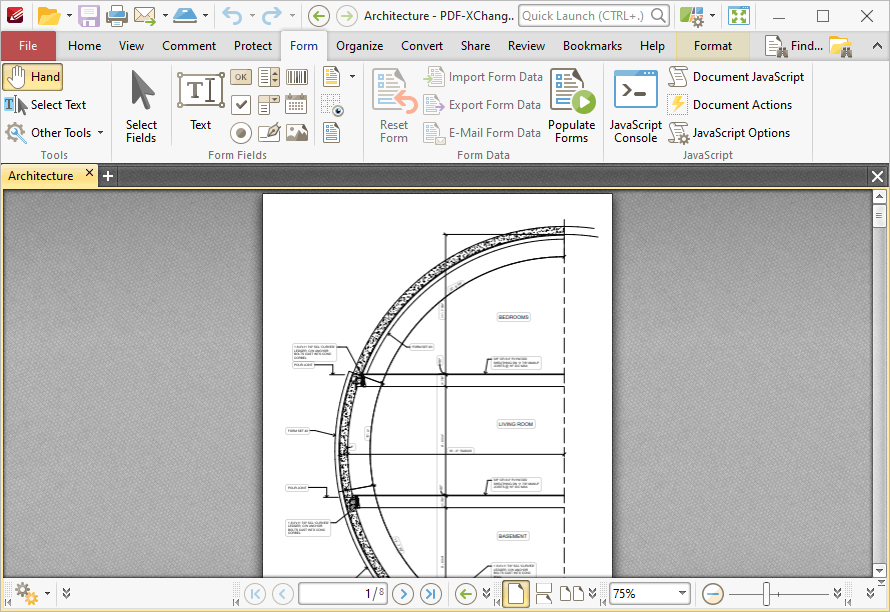890x612 pixels.
Task: Collapse the ribbon with the chevron
Action: click(x=877, y=46)
